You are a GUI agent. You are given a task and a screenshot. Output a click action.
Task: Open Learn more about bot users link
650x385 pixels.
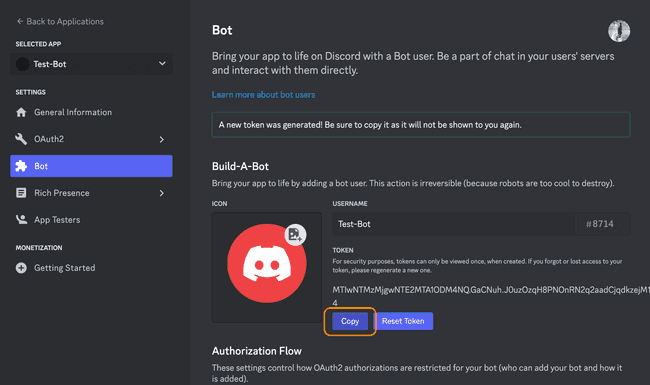(263, 95)
